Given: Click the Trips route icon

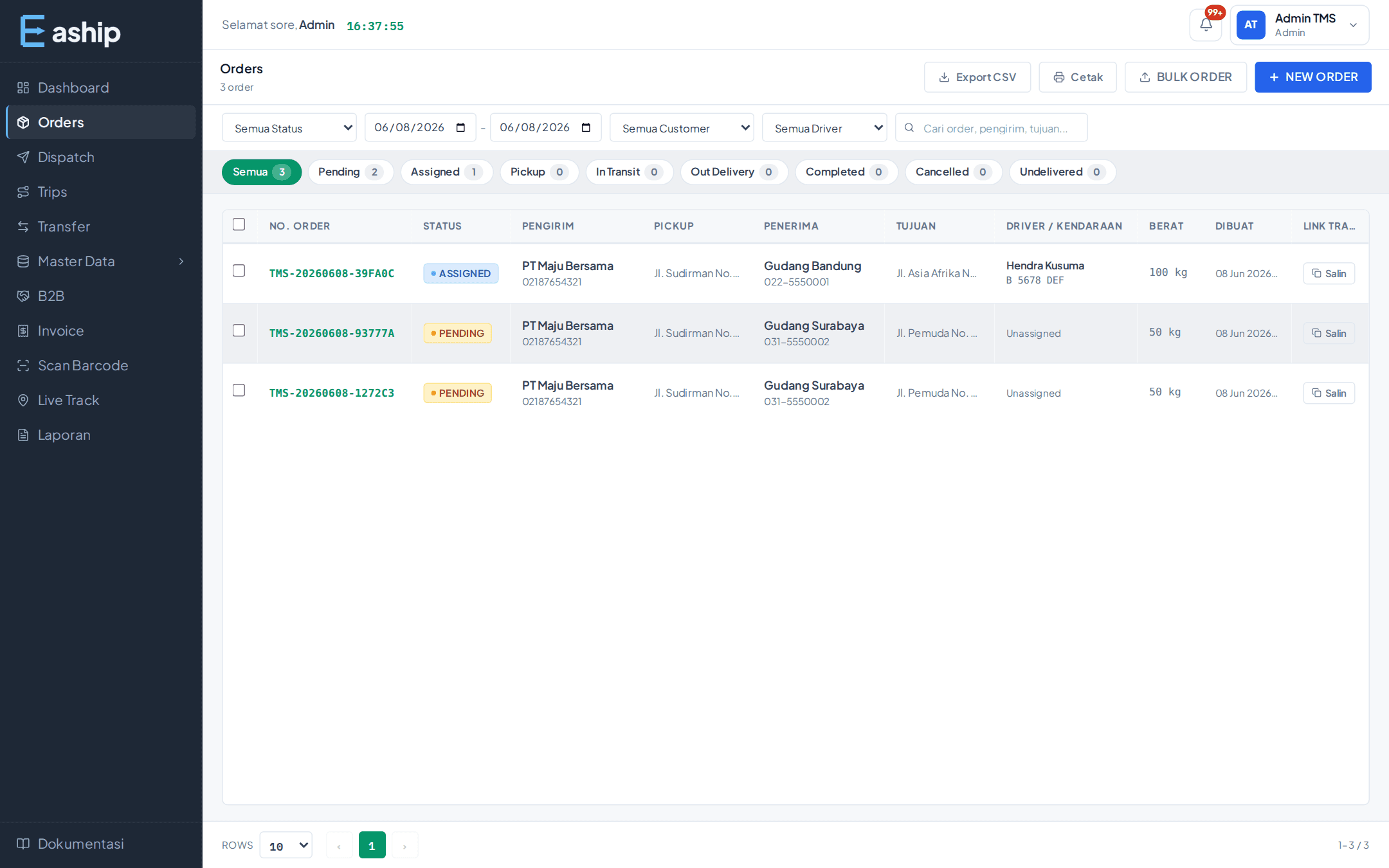Looking at the screenshot, I should tap(23, 192).
